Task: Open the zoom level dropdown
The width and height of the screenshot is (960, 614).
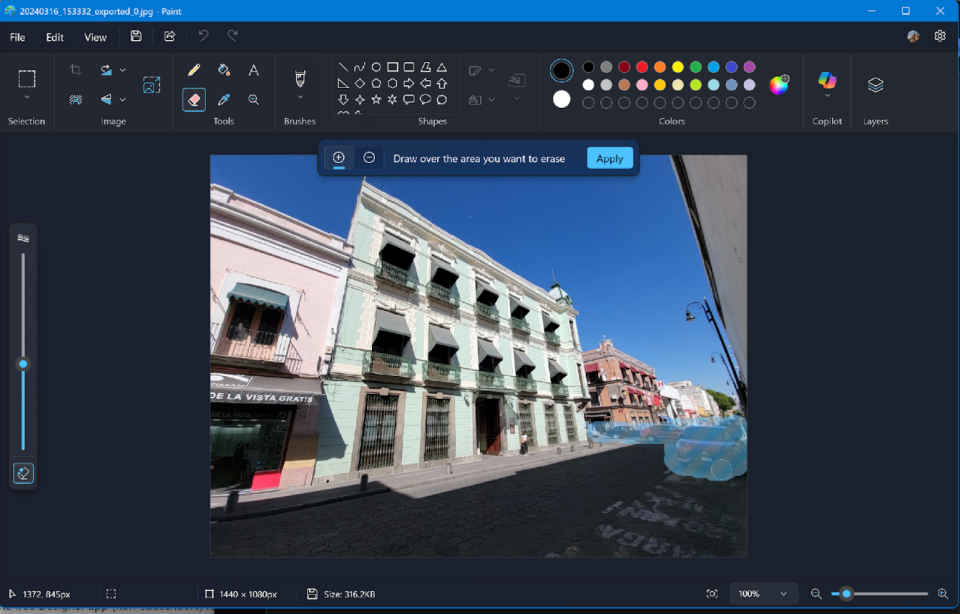Action: (x=764, y=593)
